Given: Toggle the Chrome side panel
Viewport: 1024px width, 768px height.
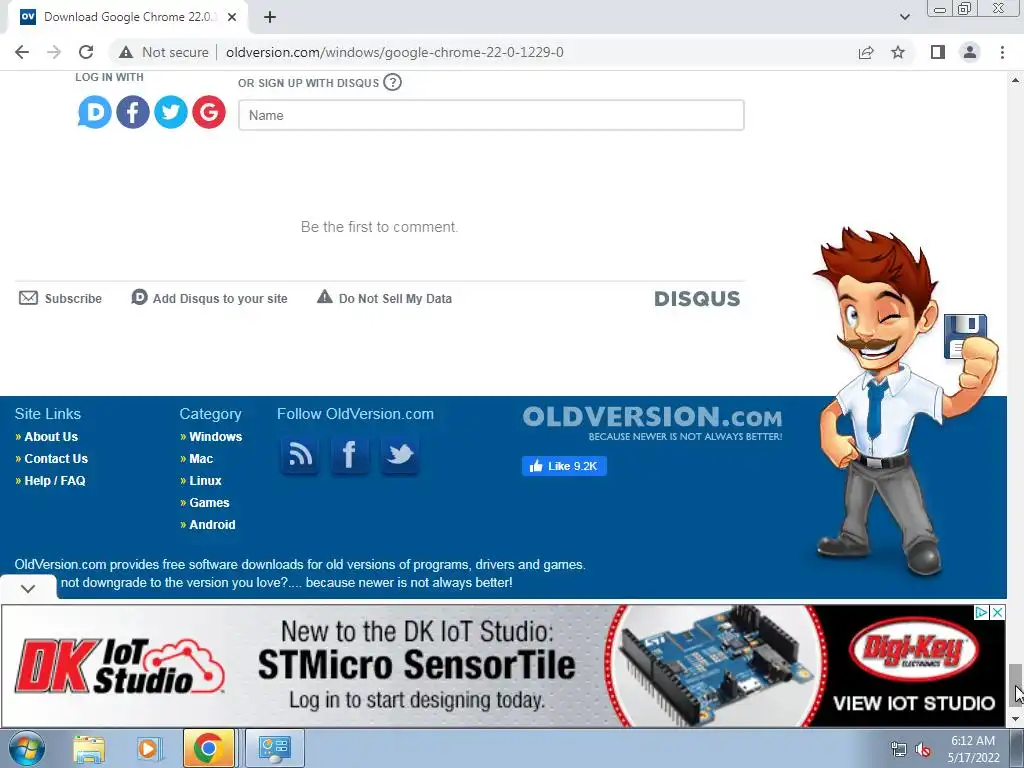Looking at the screenshot, I should point(938,52).
